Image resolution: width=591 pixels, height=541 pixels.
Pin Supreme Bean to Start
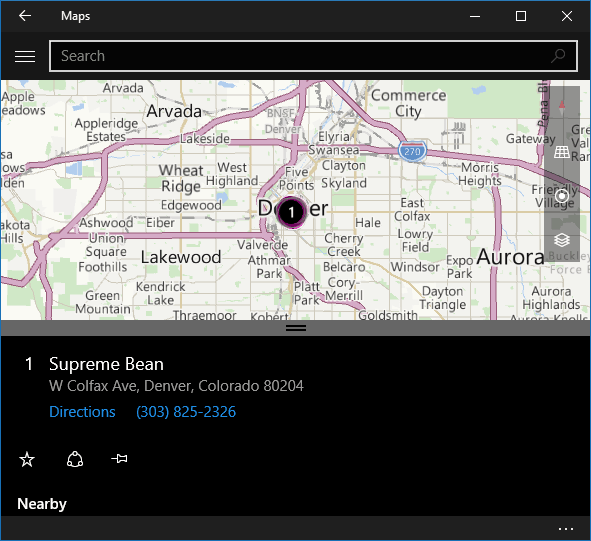pyautogui.click(x=119, y=459)
